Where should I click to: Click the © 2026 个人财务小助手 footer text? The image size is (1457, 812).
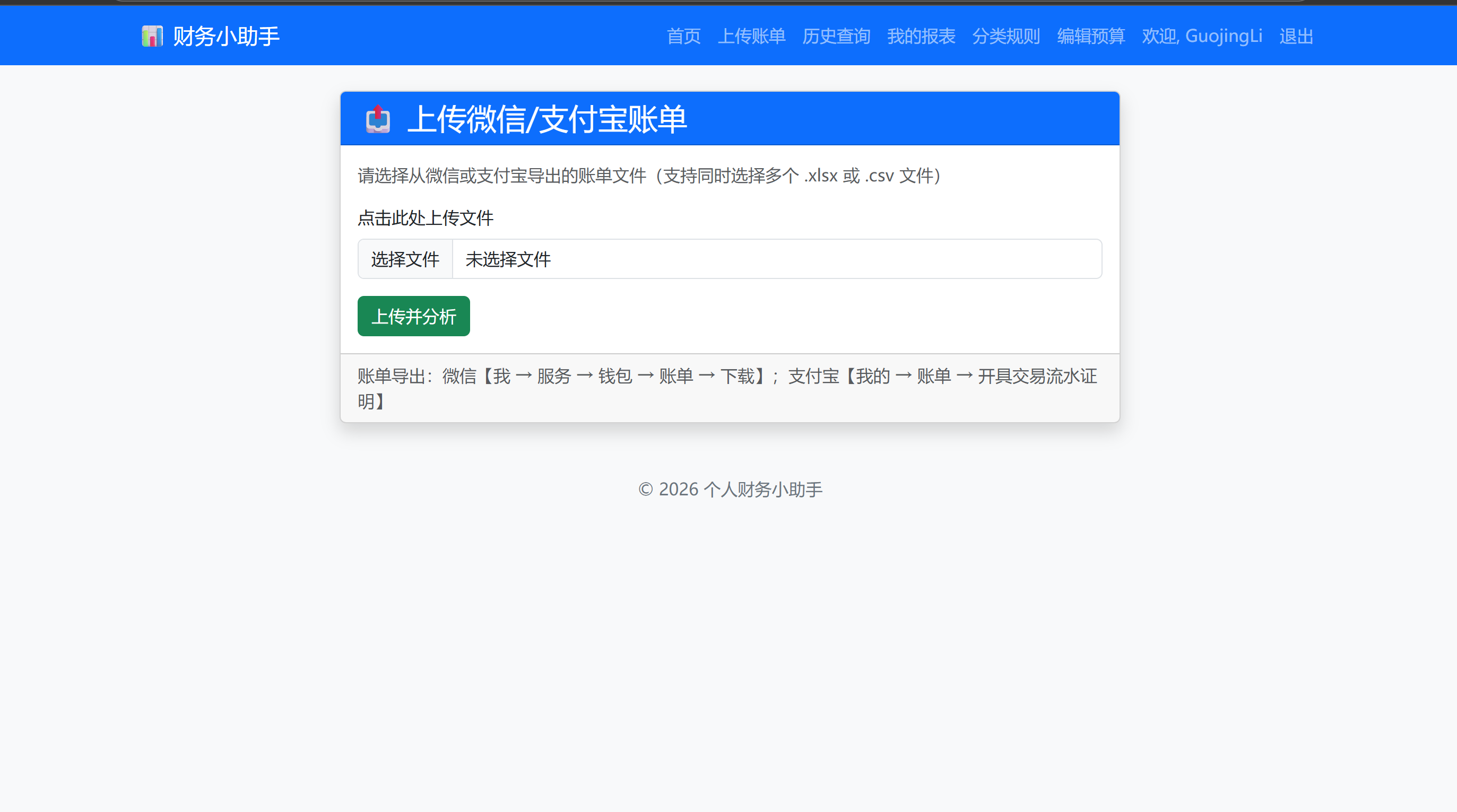(729, 489)
